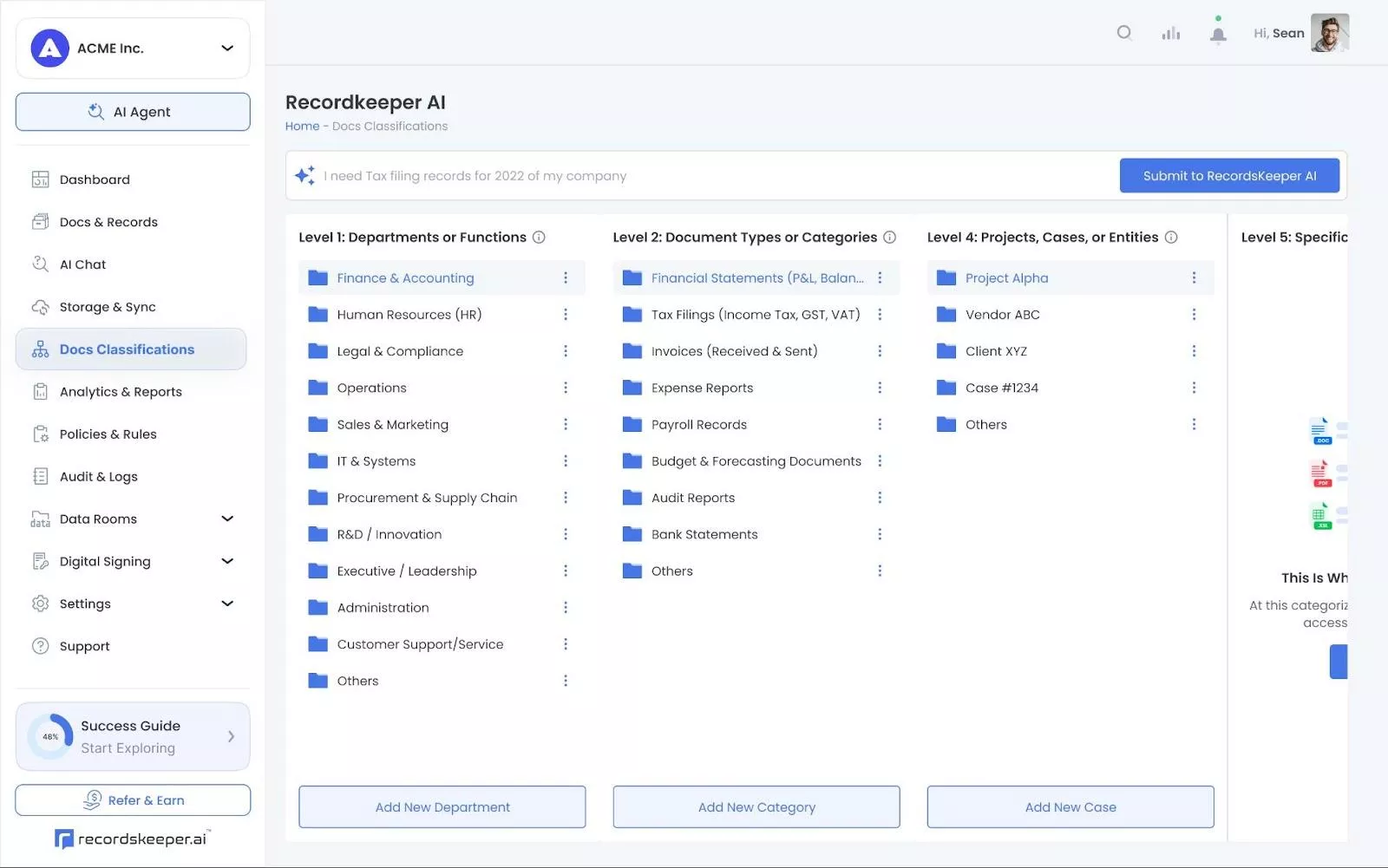This screenshot has height=868, width=1388.
Task: Open three-dot menu for Human Resources (HR)
Action: 566,315
